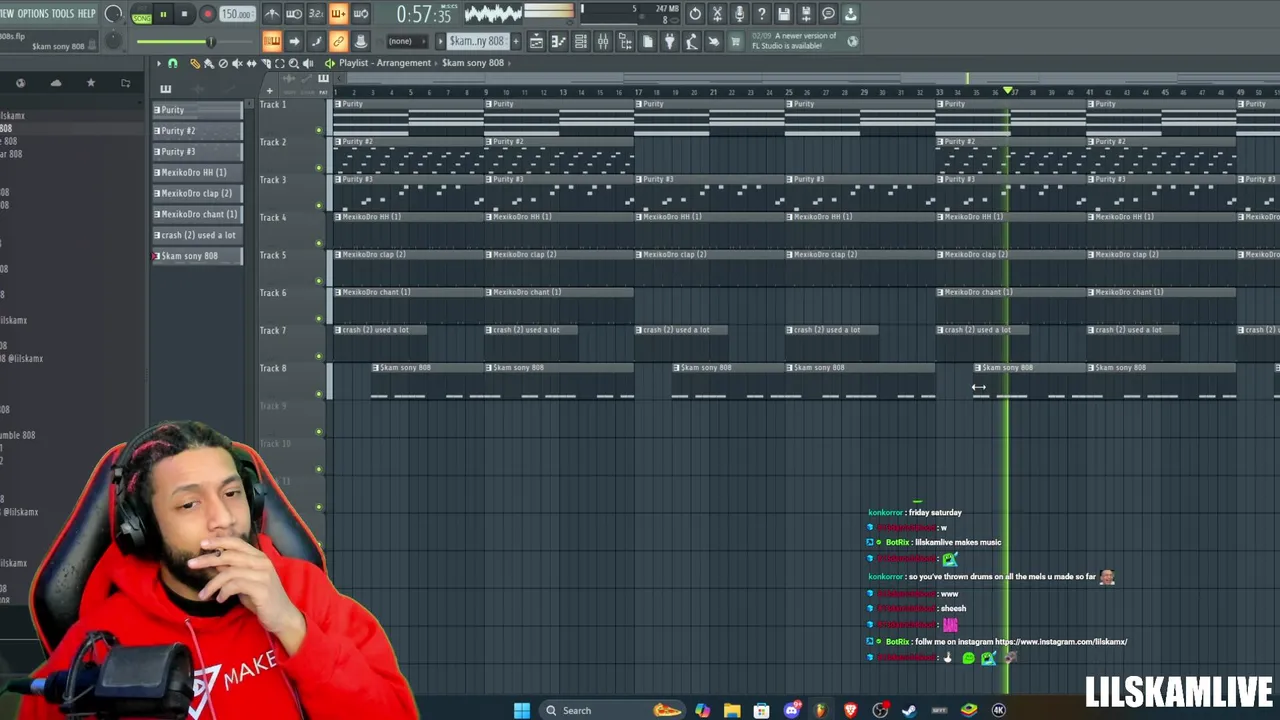Select MexikoDro clap (2) in picker
The width and height of the screenshot is (1280, 720).
(x=197, y=193)
